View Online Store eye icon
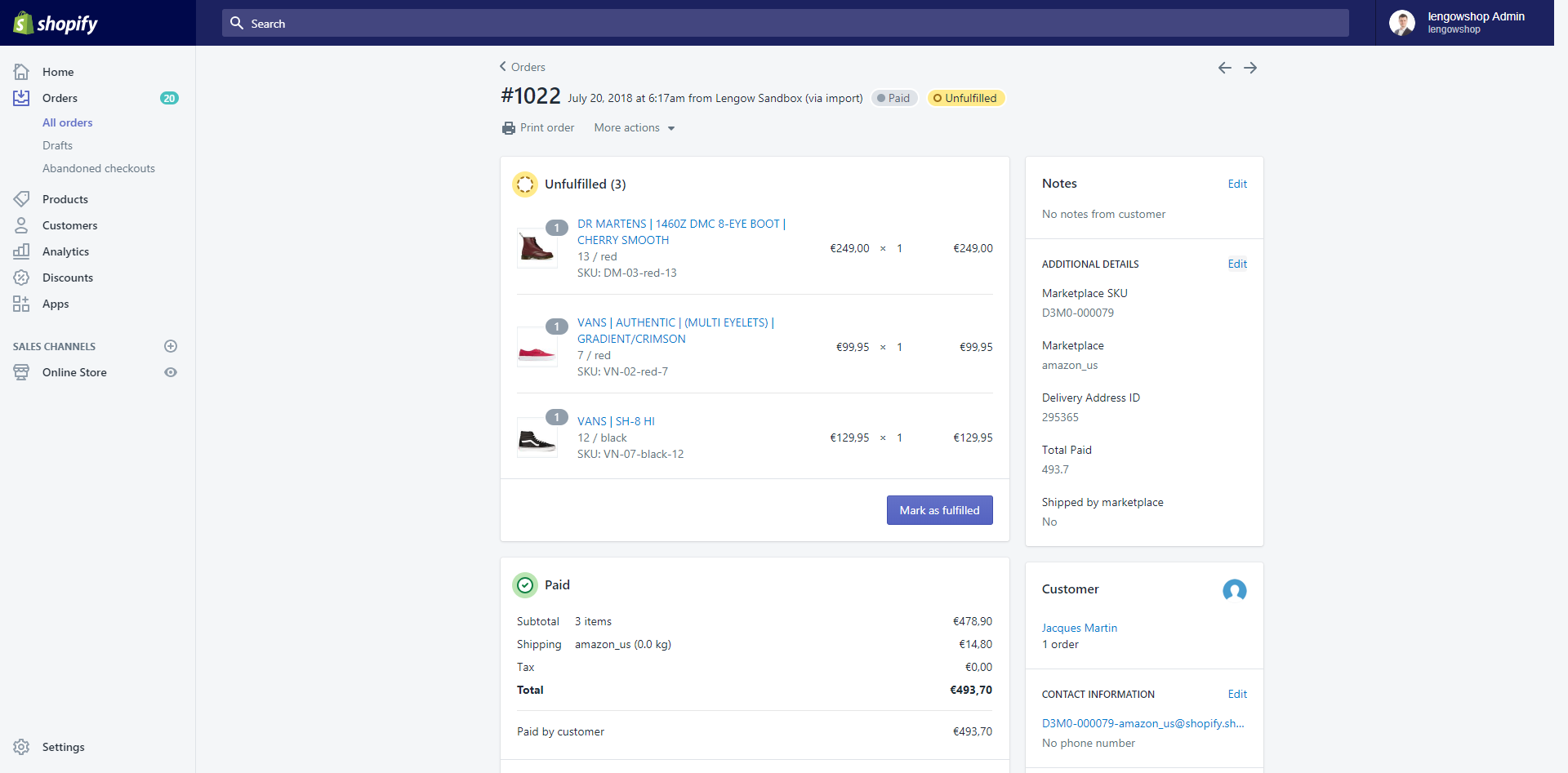1568x773 pixels. point(171,372)
